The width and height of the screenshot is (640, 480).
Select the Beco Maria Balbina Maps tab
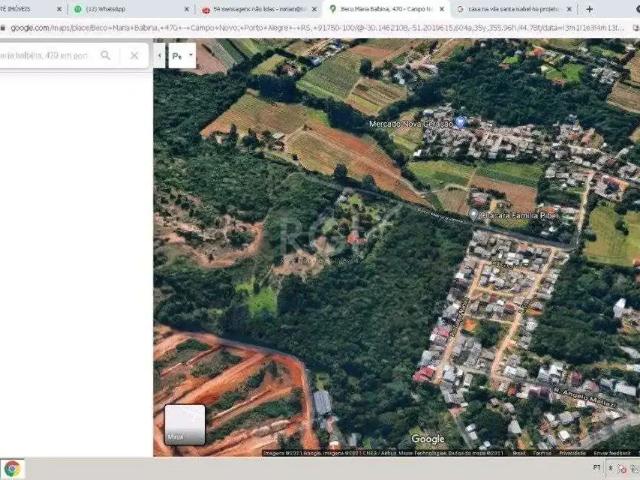coord(386,9)
